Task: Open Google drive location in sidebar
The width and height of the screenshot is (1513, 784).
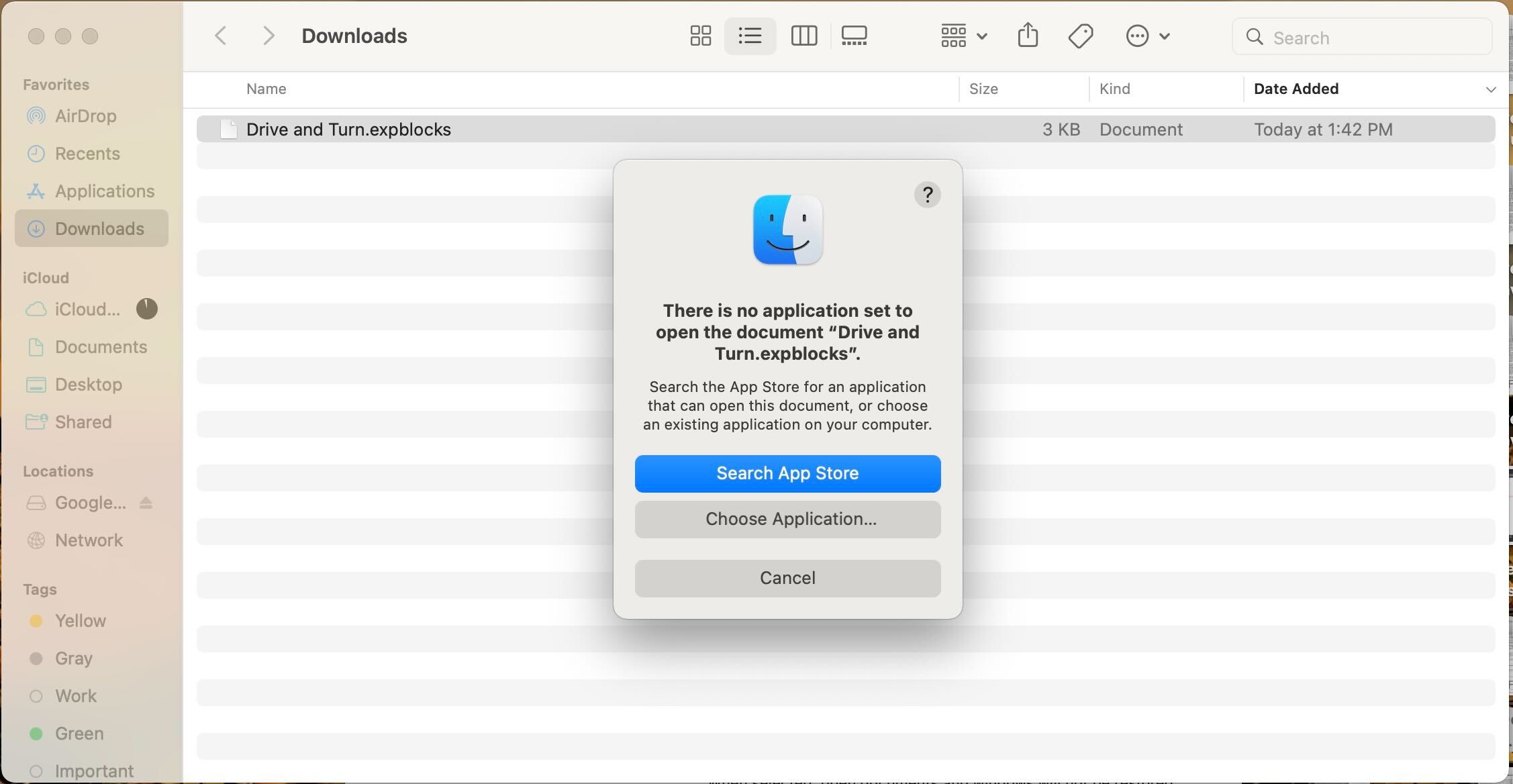Action: (x=90, y=503)
